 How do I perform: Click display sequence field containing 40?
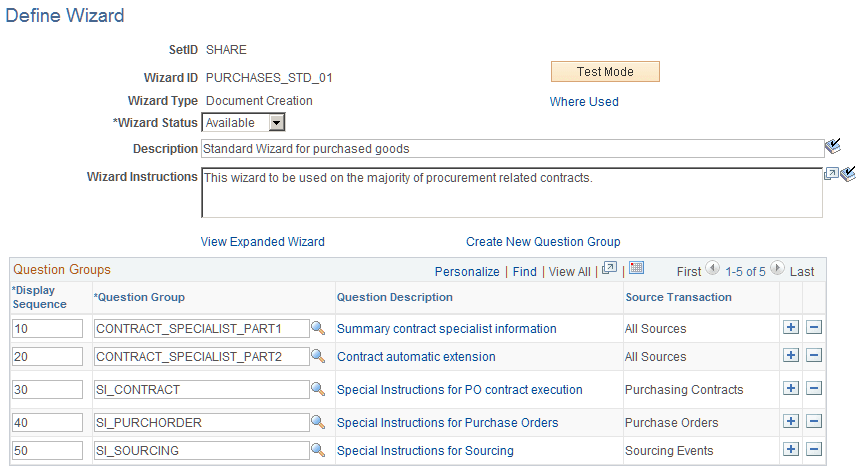[47, 422]
